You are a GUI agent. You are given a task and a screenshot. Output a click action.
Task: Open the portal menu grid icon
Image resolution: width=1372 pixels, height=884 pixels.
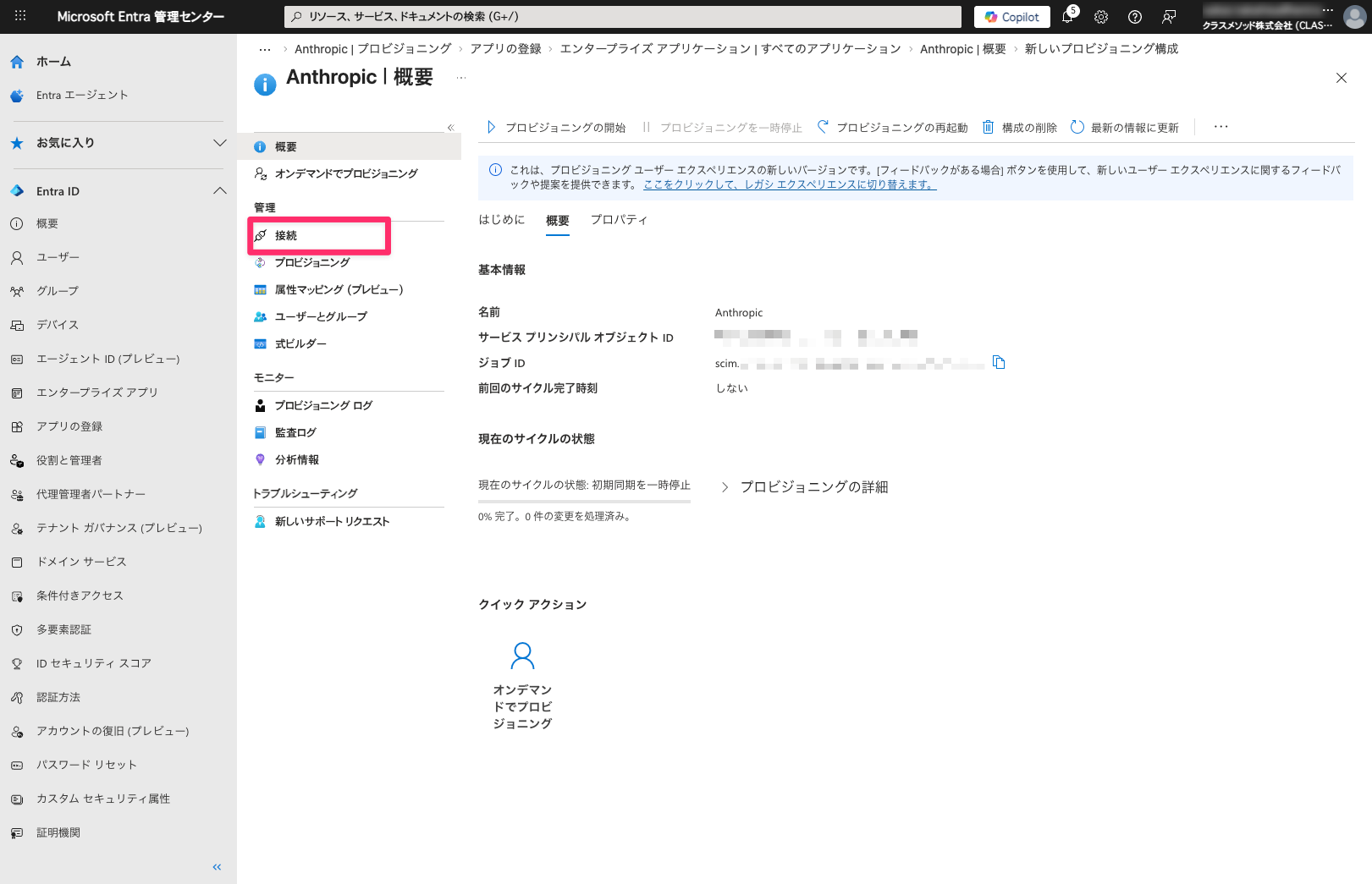(20, 16)
